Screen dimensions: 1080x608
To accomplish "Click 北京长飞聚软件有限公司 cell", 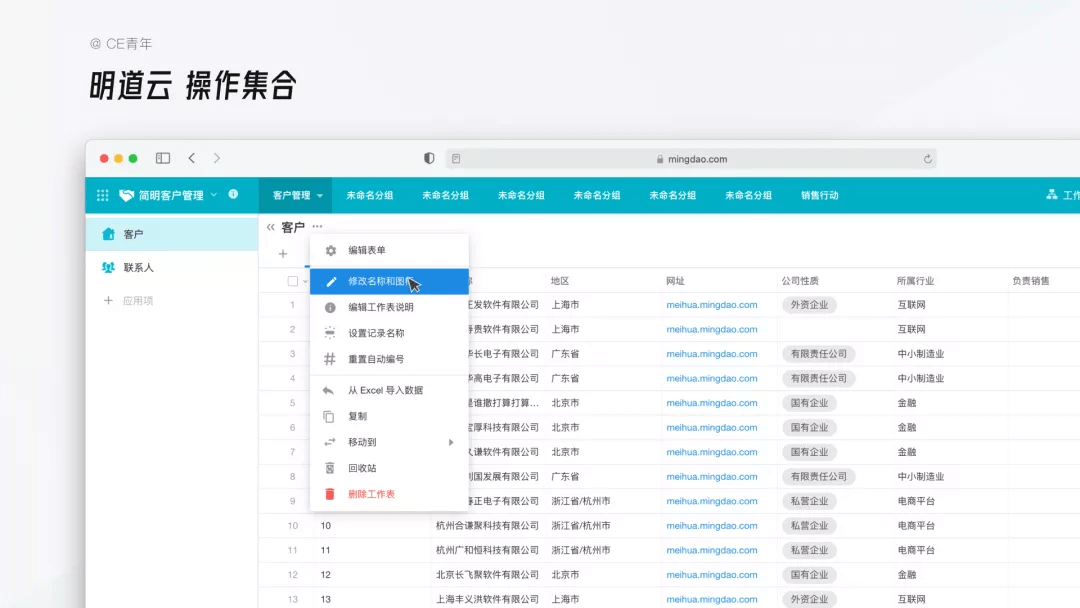I will [487, 574].
